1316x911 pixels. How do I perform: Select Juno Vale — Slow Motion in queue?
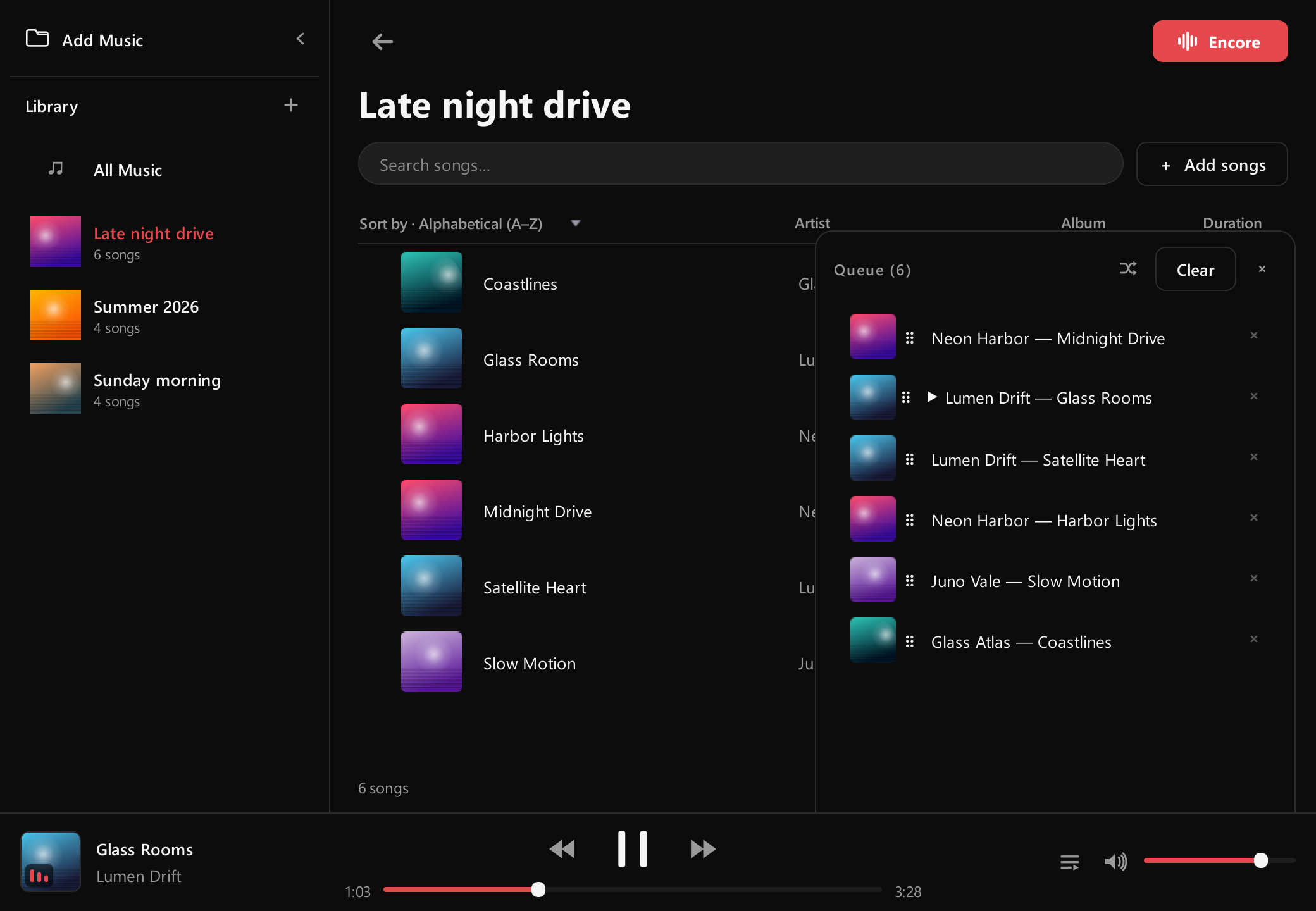(x=1025, y=581)
